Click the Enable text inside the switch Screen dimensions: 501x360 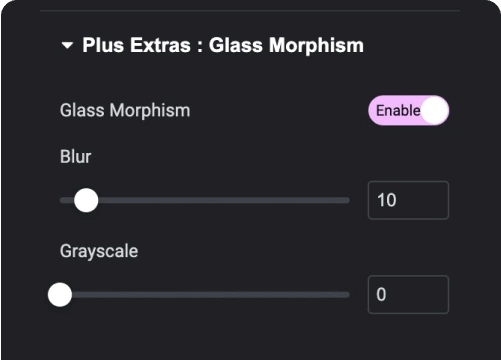(x=398, y=110)
